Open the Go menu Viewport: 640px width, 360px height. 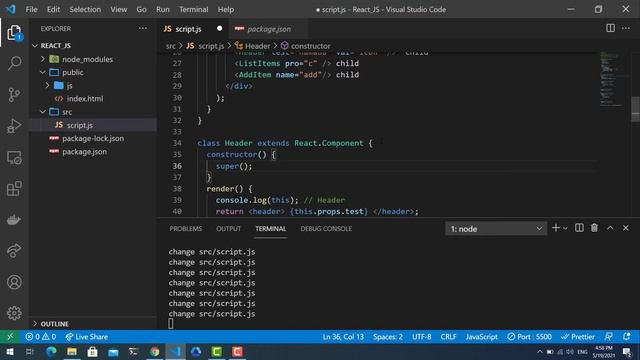pos(141,9)
